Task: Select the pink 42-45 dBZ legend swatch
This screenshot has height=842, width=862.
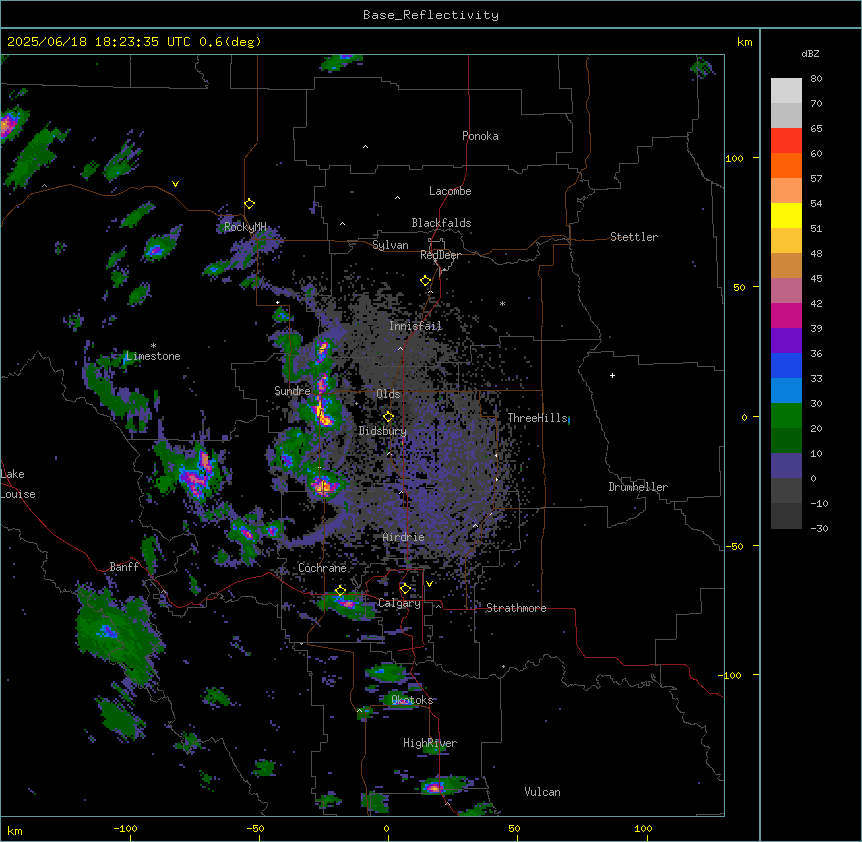Action: point(786,291)
